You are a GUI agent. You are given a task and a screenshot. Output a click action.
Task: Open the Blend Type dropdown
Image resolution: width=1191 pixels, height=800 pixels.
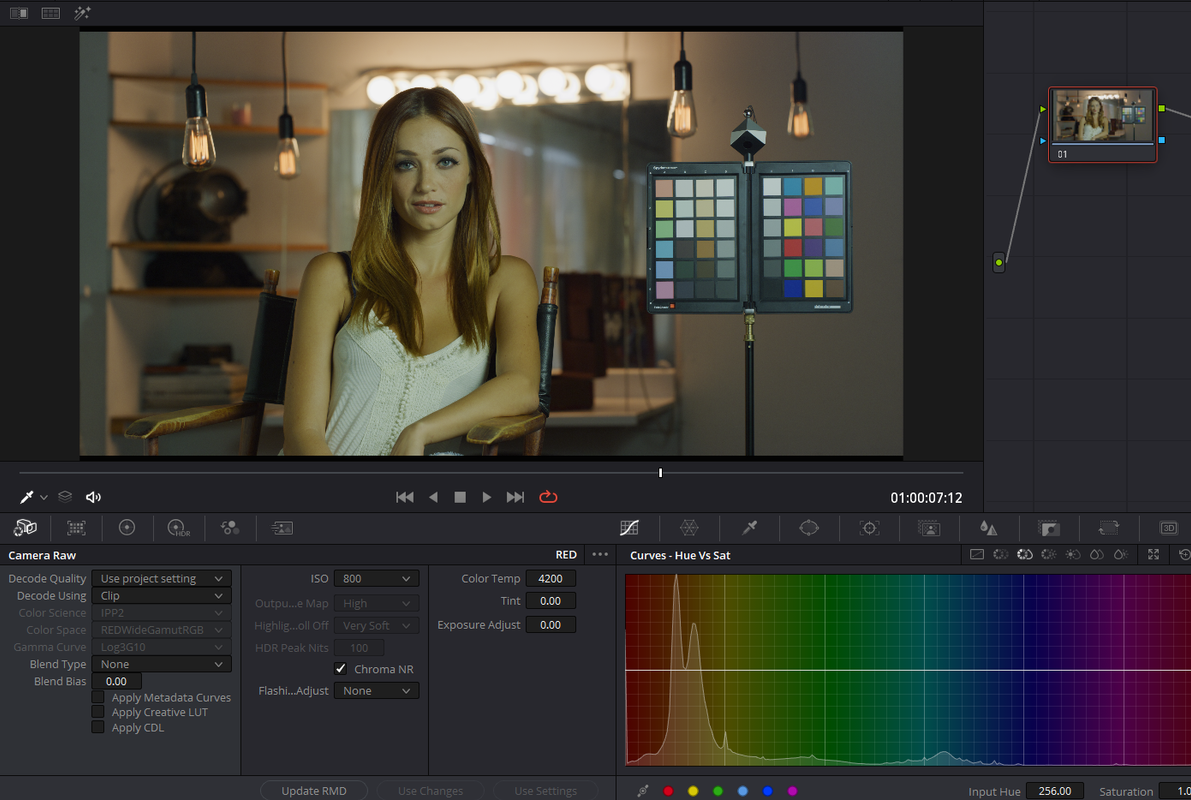161,664
